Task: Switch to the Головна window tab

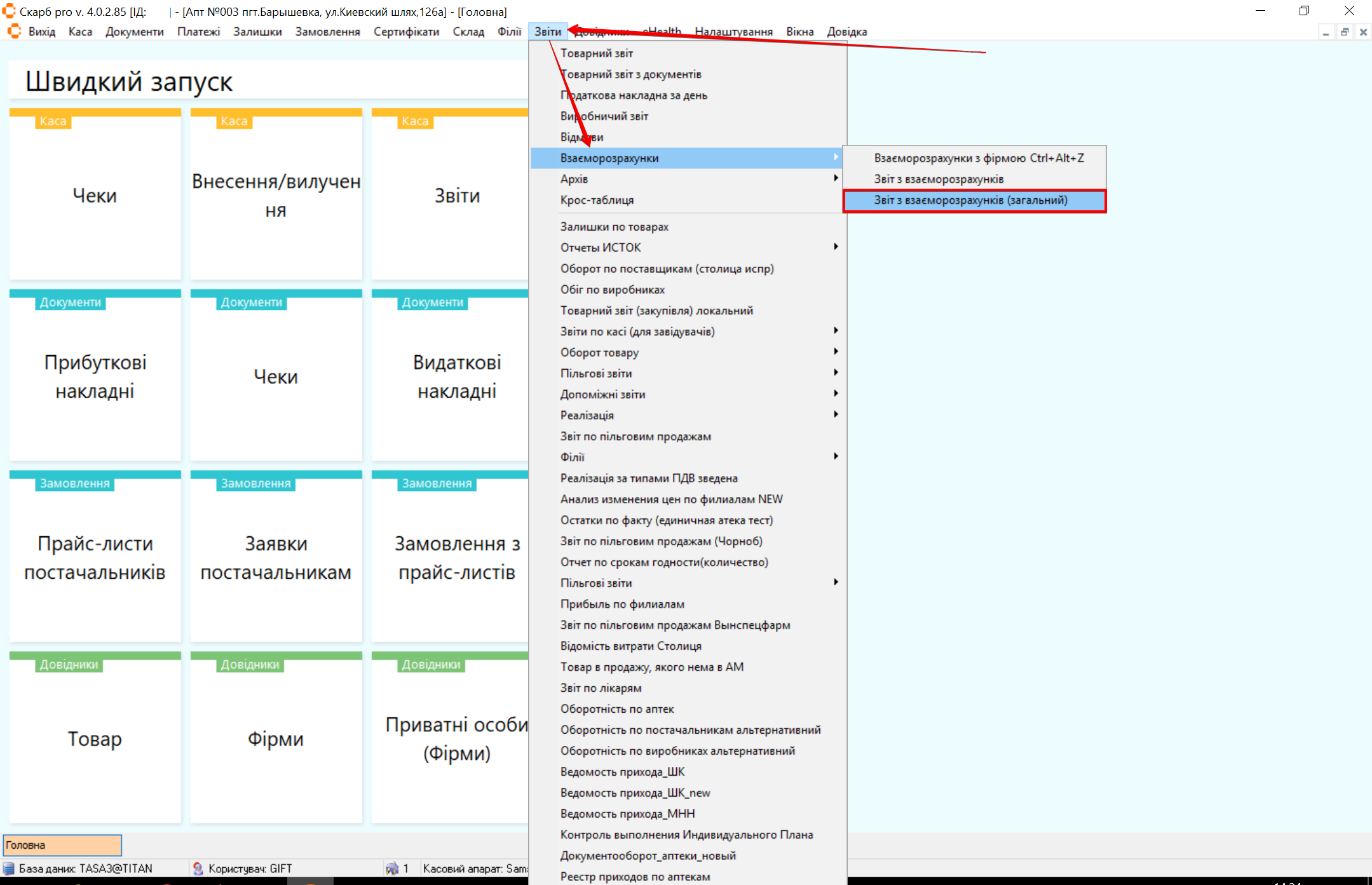Action: 62,845
